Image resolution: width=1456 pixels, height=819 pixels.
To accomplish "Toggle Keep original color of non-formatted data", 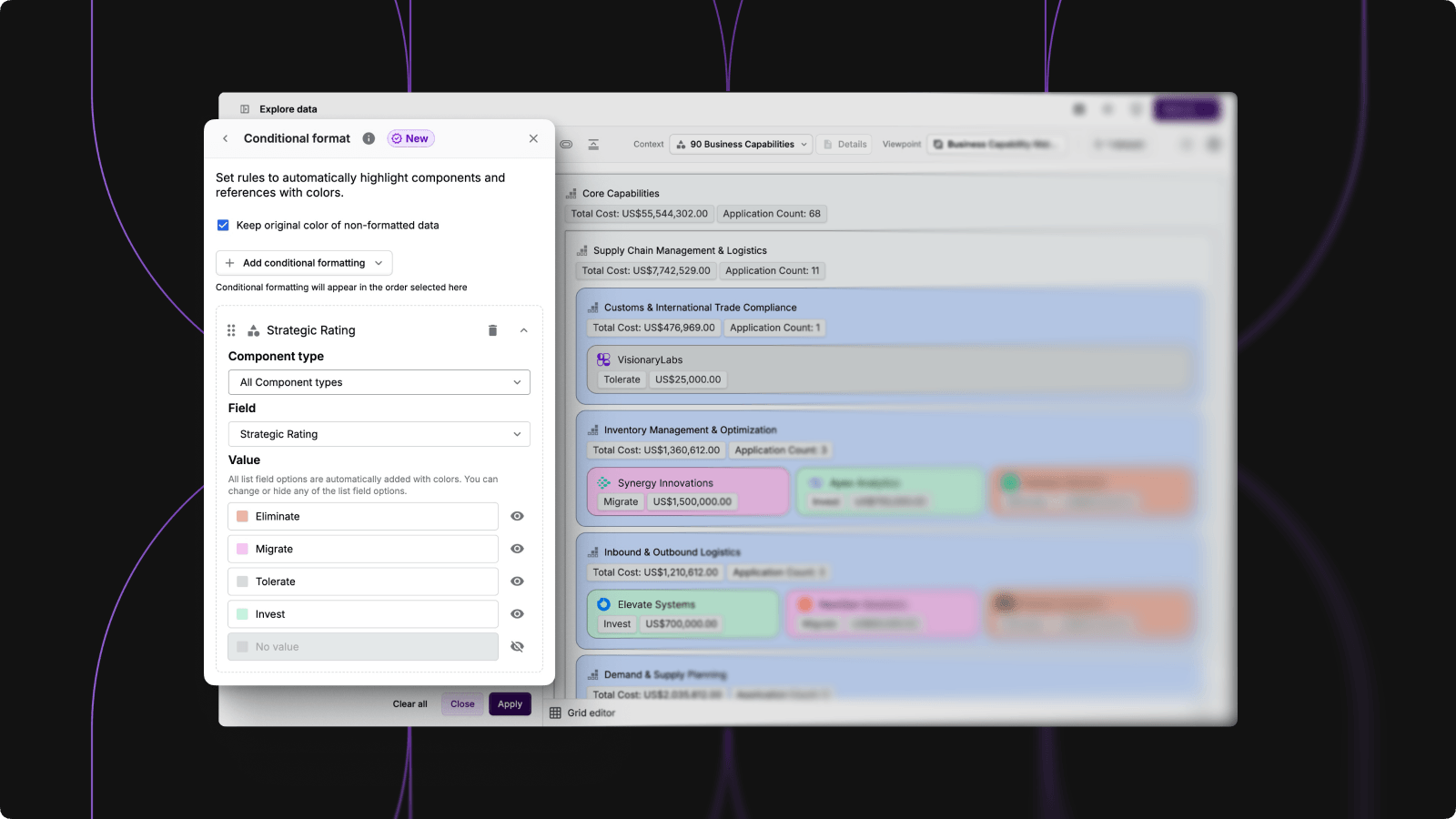I will click(x=223, y=226).
